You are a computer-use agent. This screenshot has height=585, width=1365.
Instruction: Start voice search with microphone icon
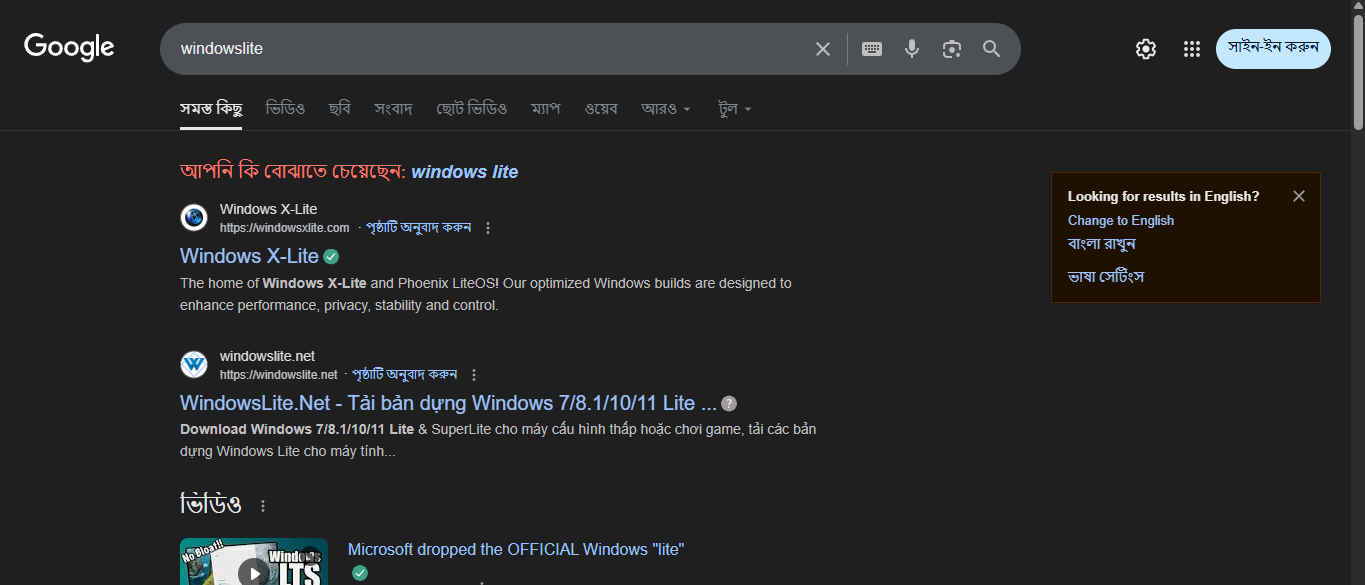tap(912, 49)
